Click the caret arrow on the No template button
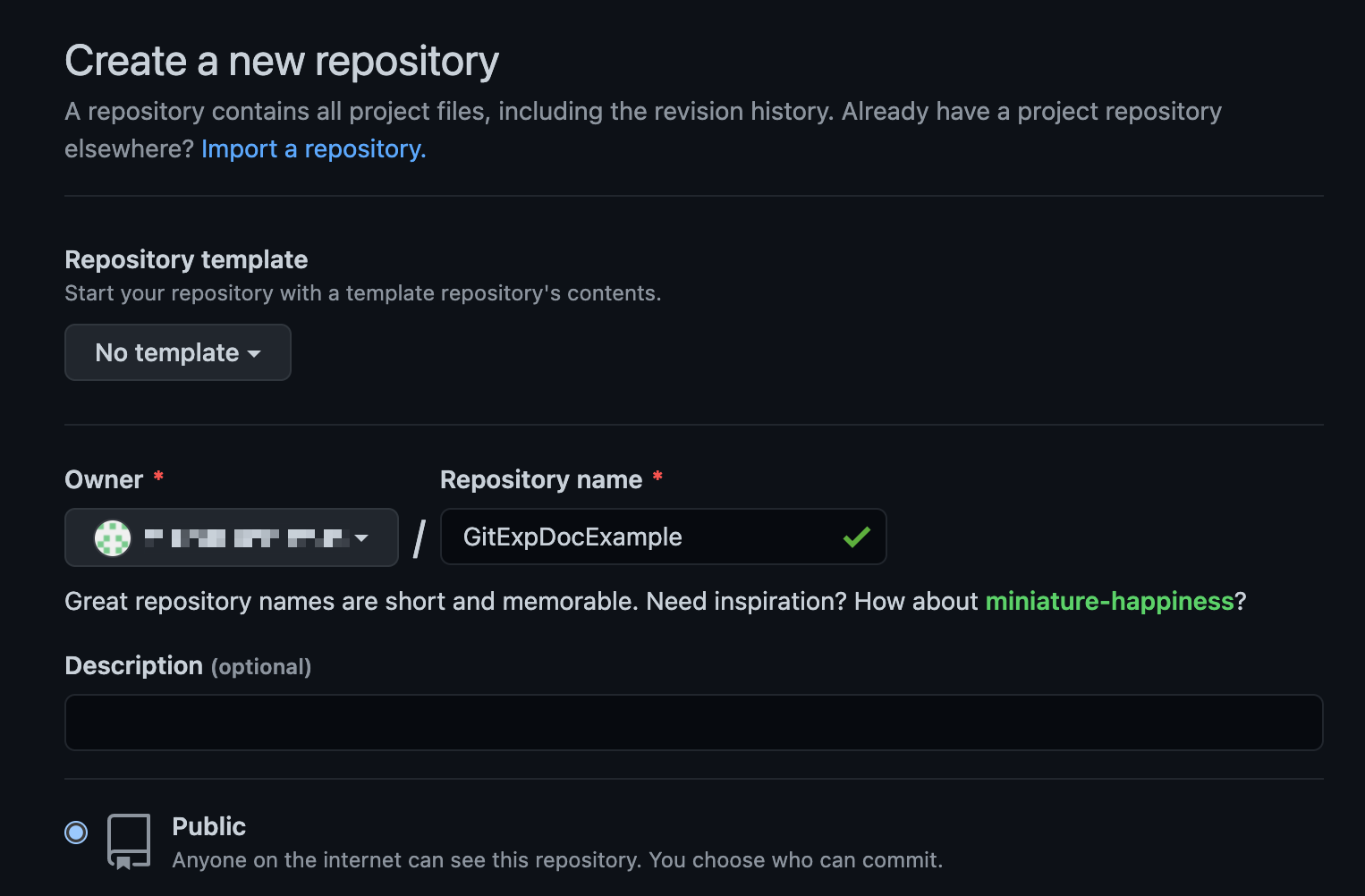The image size is (1365, 896). 255,354
